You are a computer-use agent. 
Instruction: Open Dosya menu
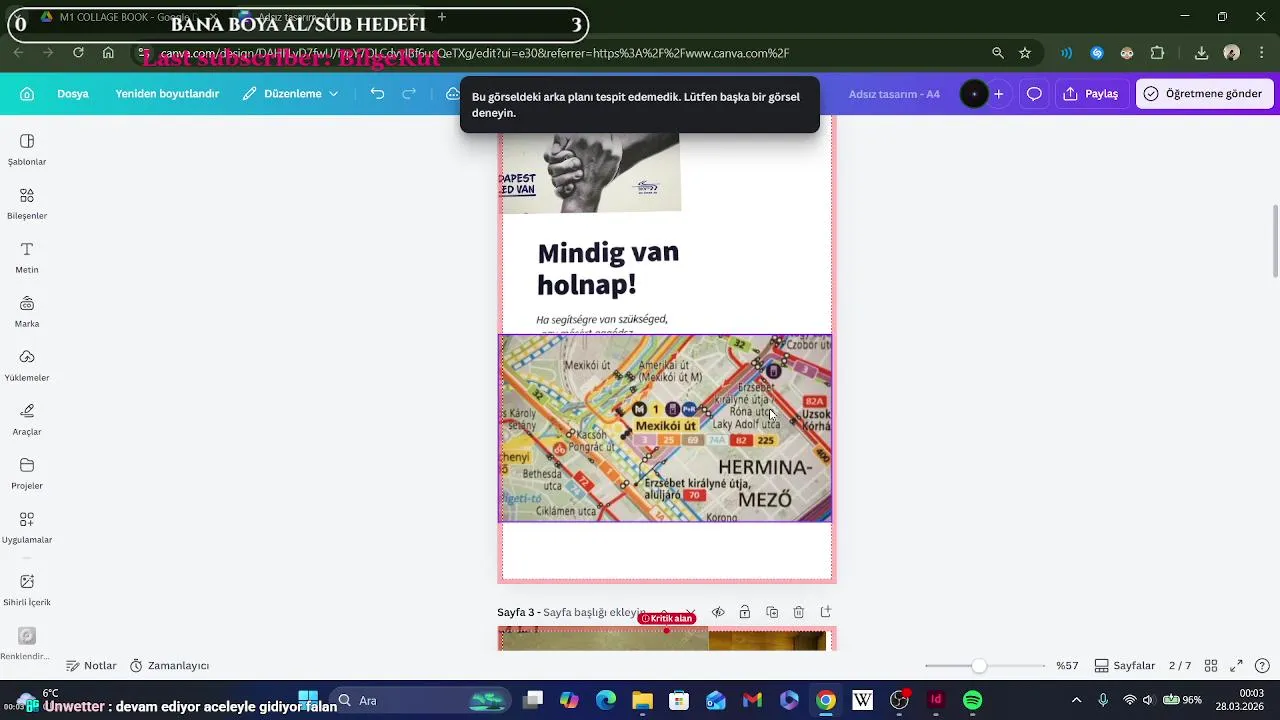[73, 94]
